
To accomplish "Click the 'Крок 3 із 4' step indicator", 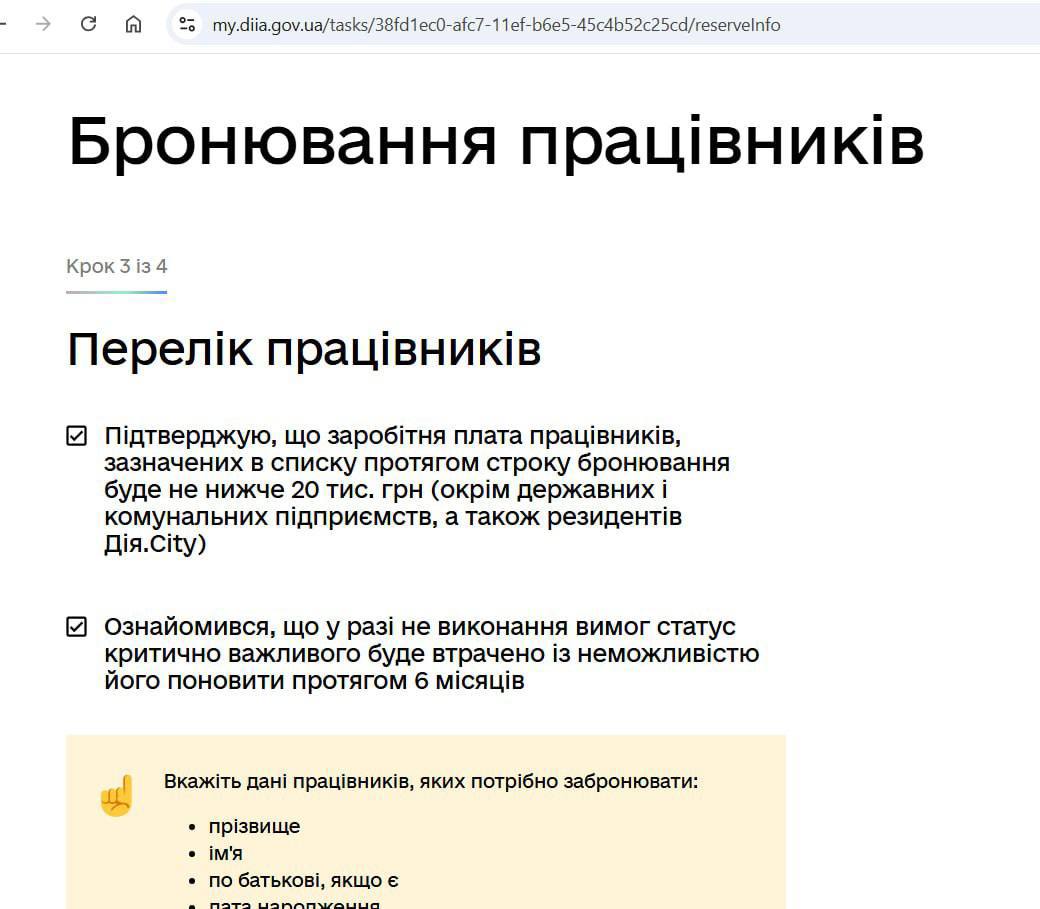I will click(116, 266).
